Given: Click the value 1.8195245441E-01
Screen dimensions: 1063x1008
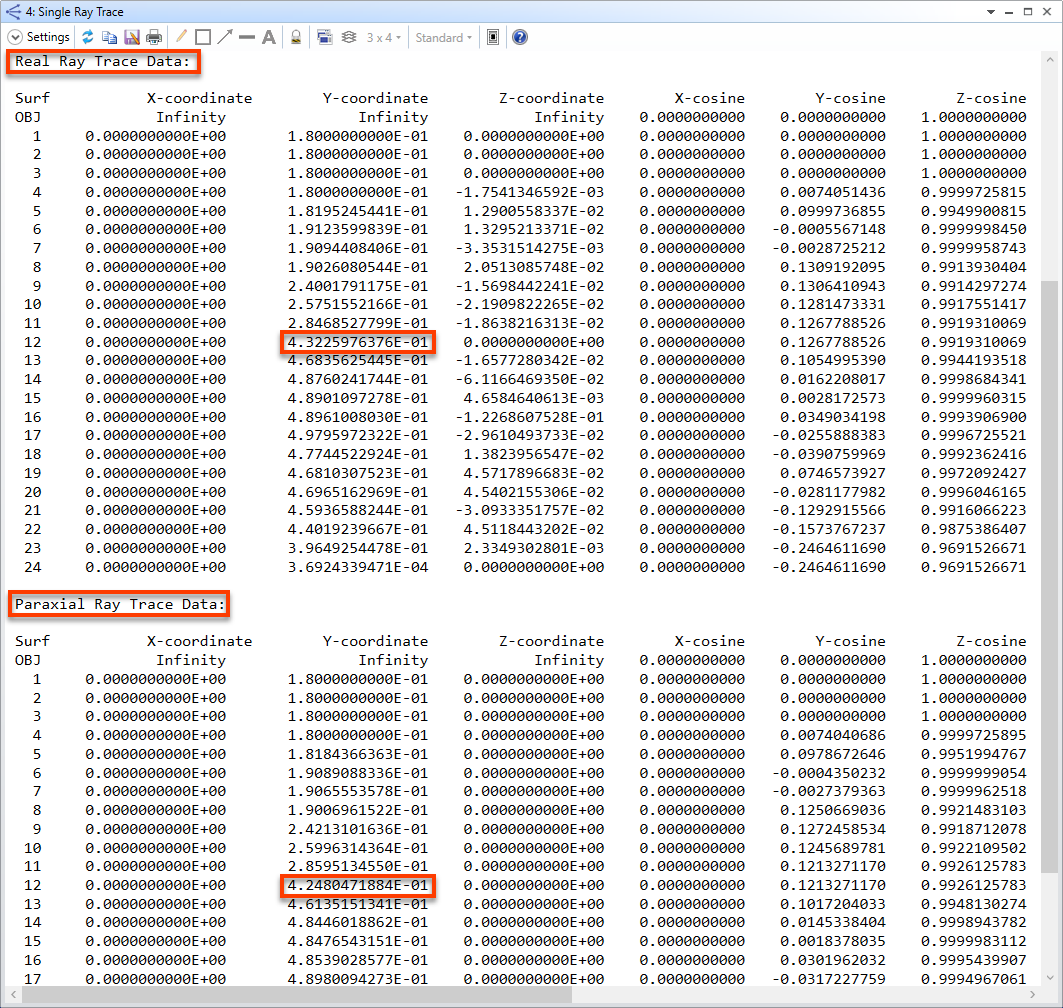Looking at the screenshot, I should click(x=357, y=211).
